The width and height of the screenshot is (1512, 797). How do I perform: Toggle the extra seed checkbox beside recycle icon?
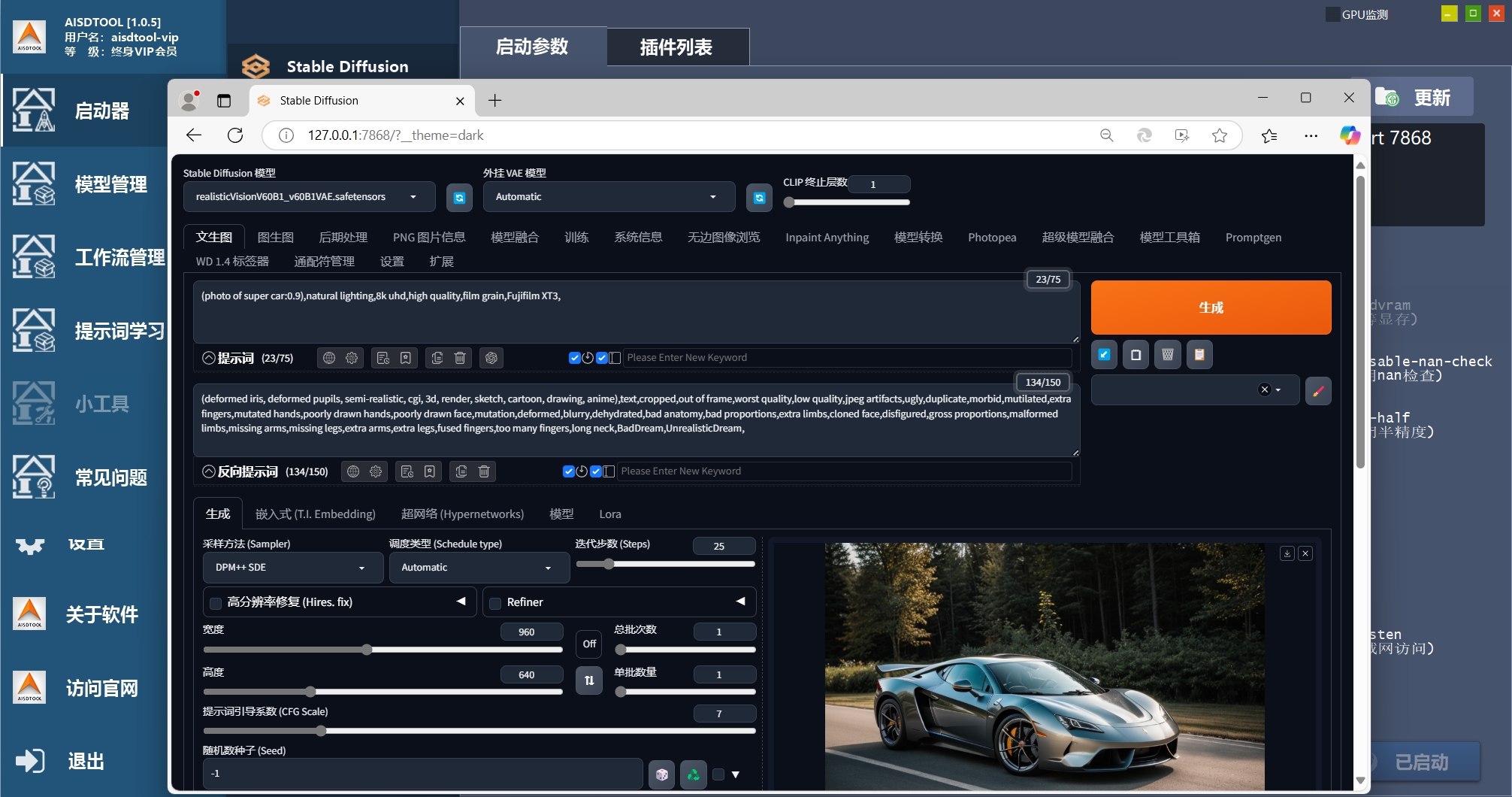coord(718,774)
